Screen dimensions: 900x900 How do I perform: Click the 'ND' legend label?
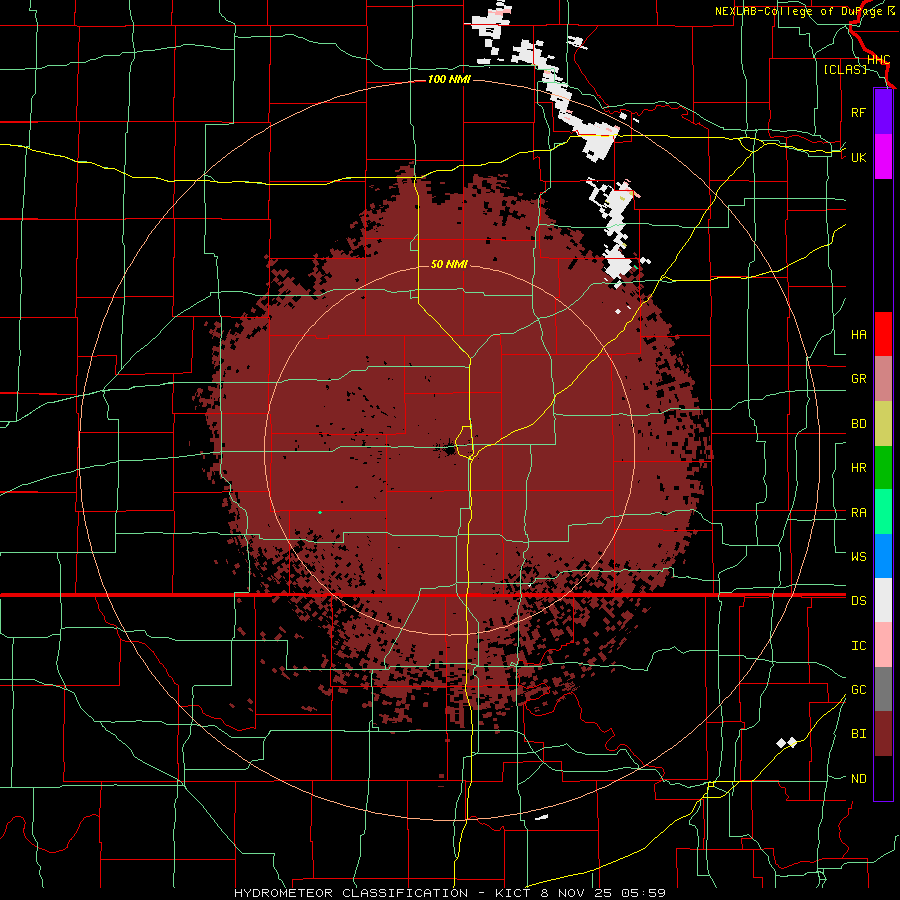click(859, 779)
